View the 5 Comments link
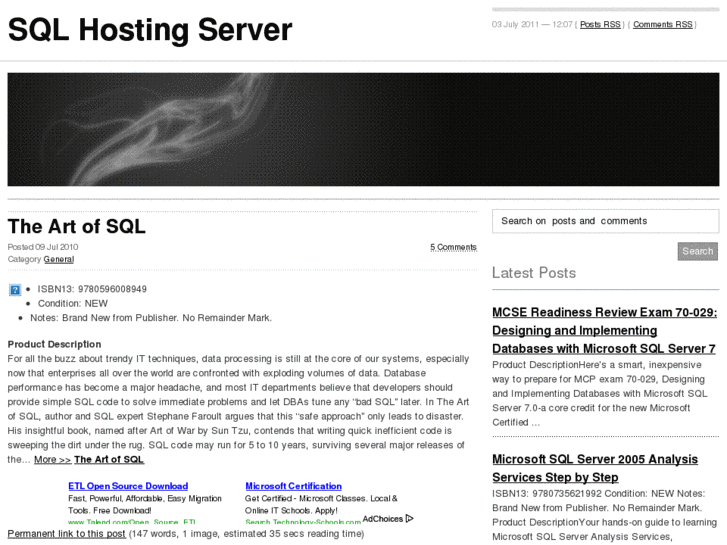This screenshot has width=727, height=545. 453,247
